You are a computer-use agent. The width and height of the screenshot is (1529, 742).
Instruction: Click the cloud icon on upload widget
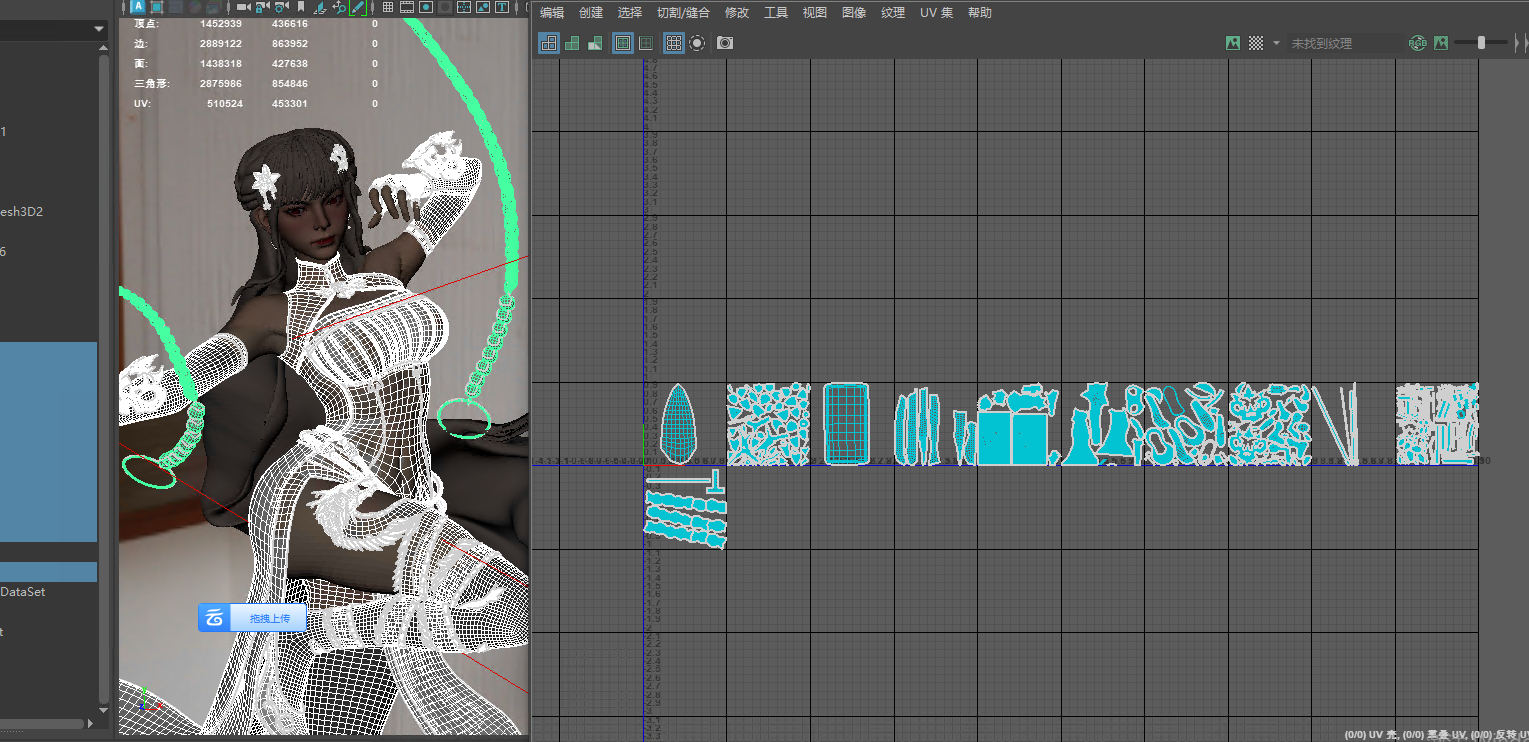coord(214,619)
